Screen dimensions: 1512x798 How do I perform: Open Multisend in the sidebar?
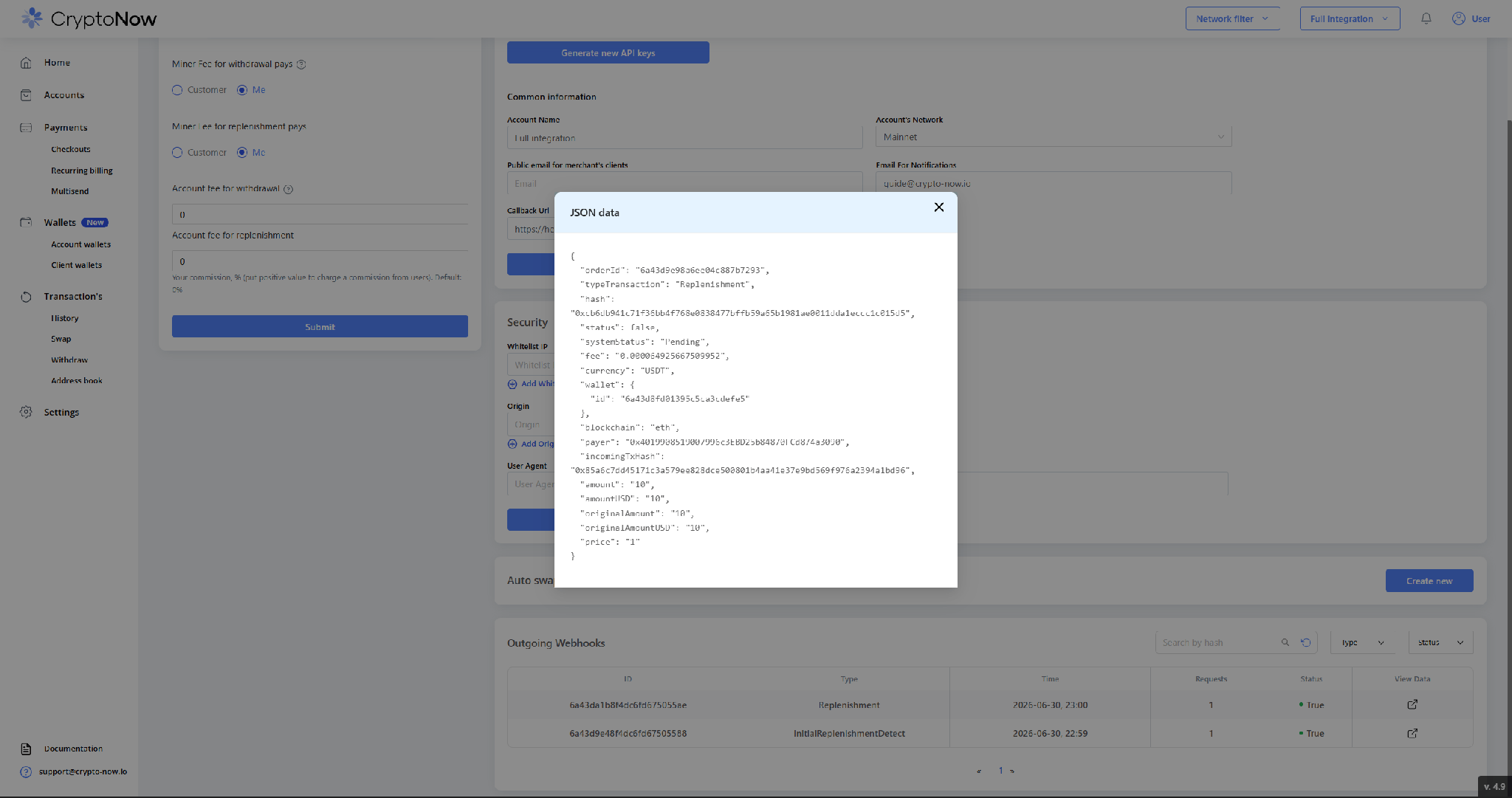click(70, 191)
